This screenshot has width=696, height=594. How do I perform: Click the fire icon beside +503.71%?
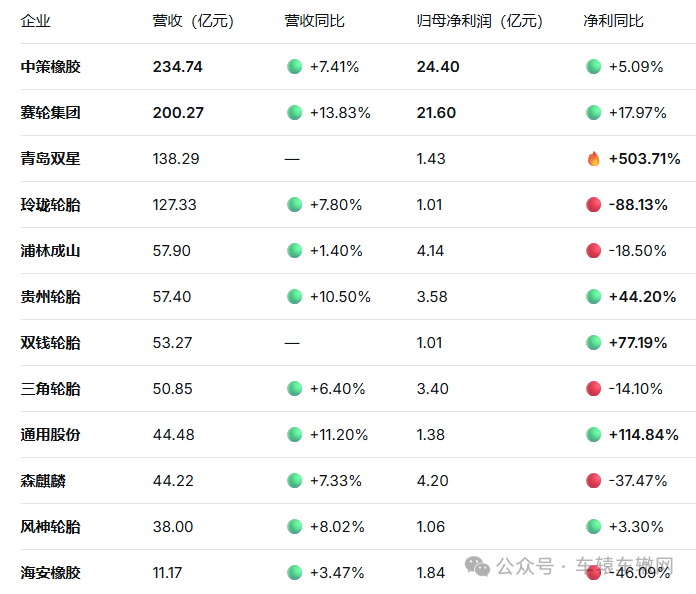click(x=593, y=158)
